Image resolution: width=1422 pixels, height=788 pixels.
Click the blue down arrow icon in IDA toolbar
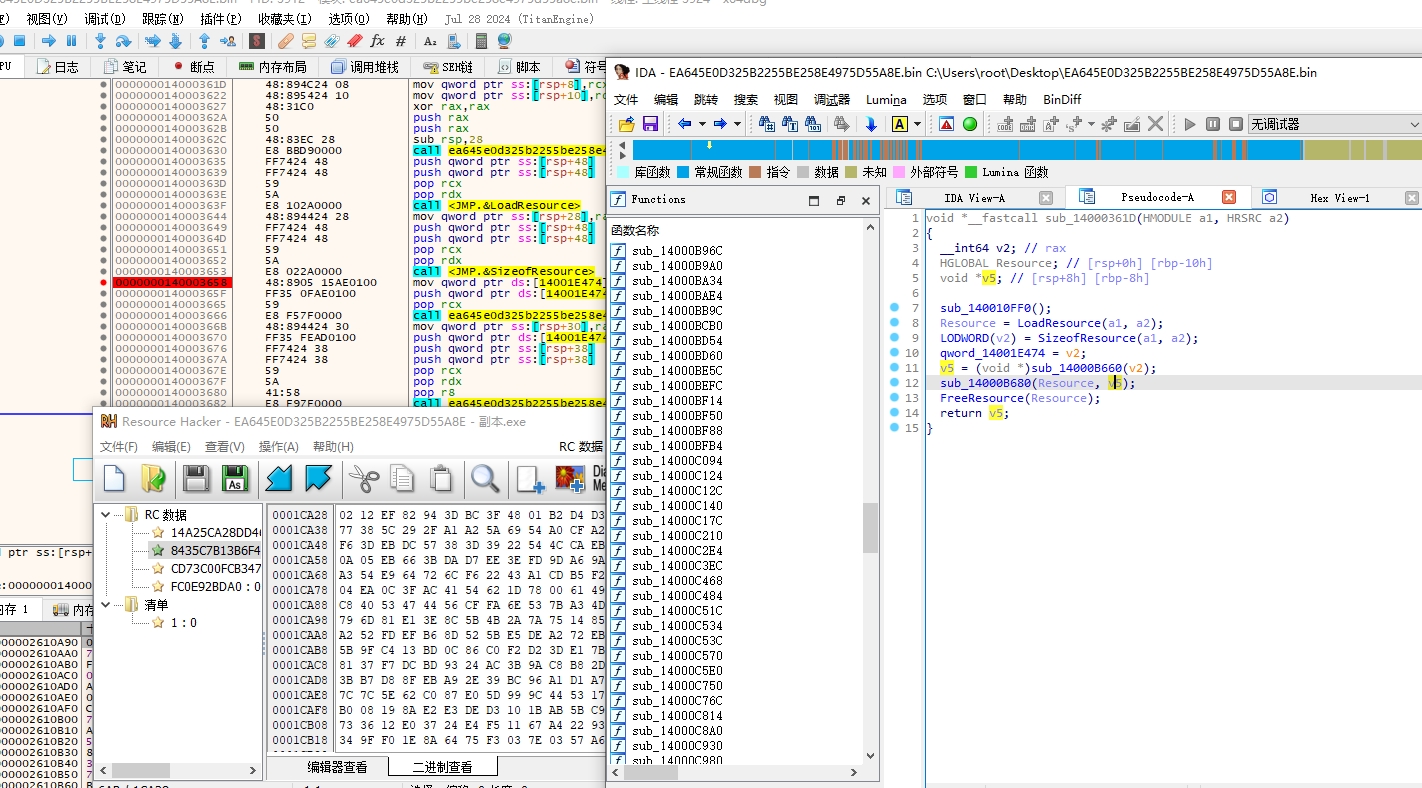[x=871, y=124]
